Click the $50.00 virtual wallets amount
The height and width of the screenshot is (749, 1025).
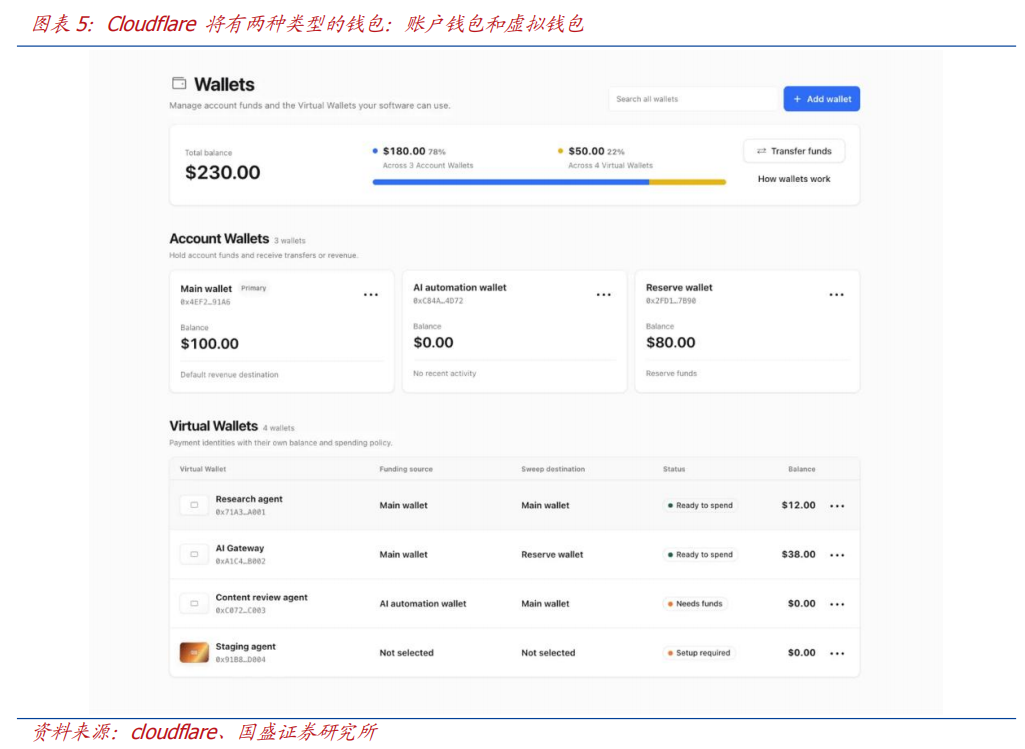click(x=586, y=151)
